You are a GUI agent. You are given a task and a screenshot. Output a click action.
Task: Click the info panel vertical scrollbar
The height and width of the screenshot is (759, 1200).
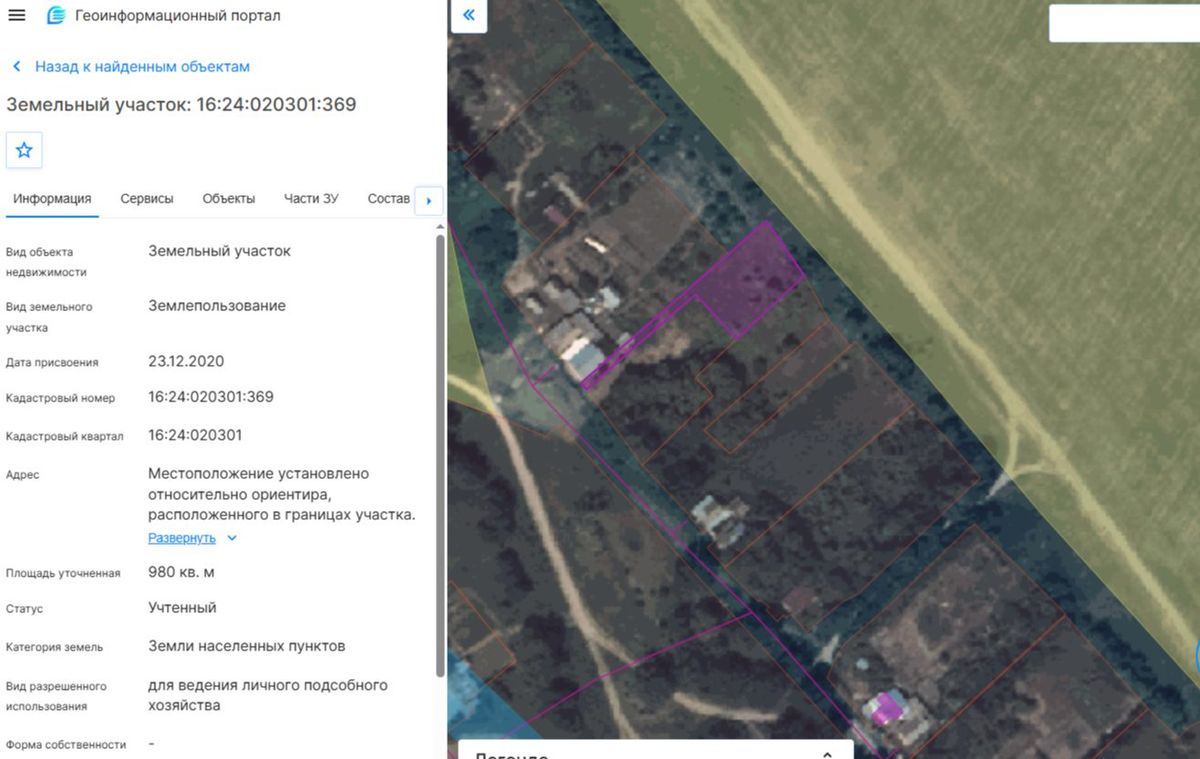pos(440,455)
